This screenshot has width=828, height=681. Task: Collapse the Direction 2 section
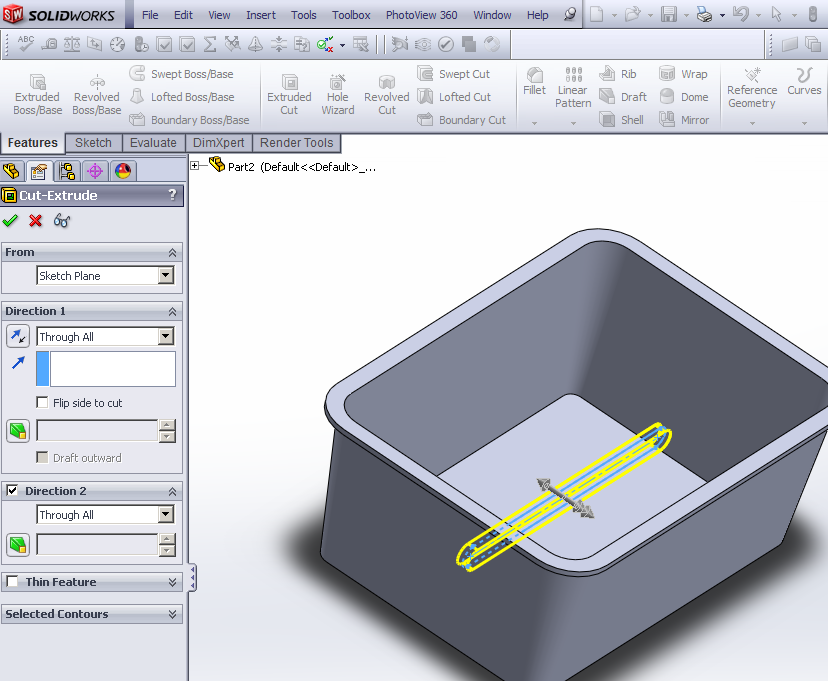pyautogui.click(x=172, y=491)
